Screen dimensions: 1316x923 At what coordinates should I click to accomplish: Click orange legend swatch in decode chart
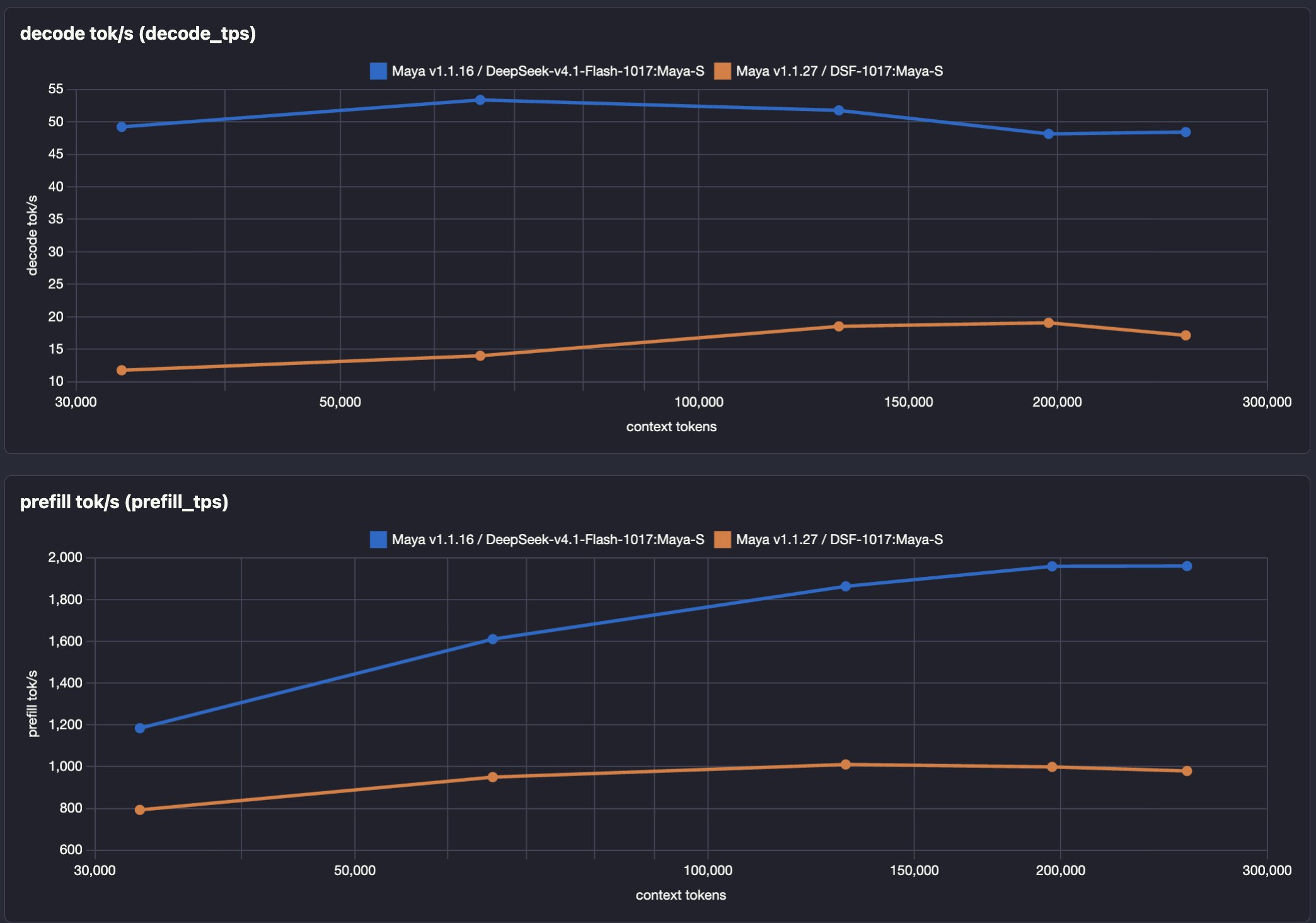coord(722,71)
